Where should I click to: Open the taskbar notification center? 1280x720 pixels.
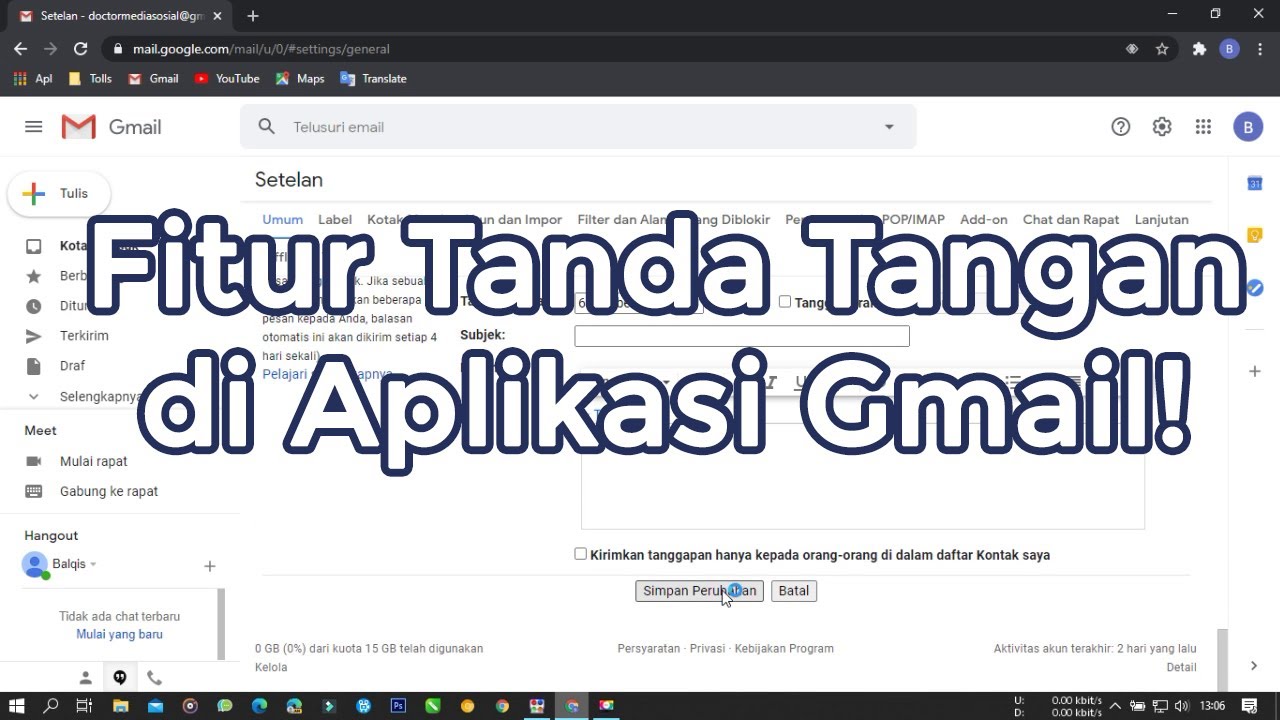(1249, 705)
